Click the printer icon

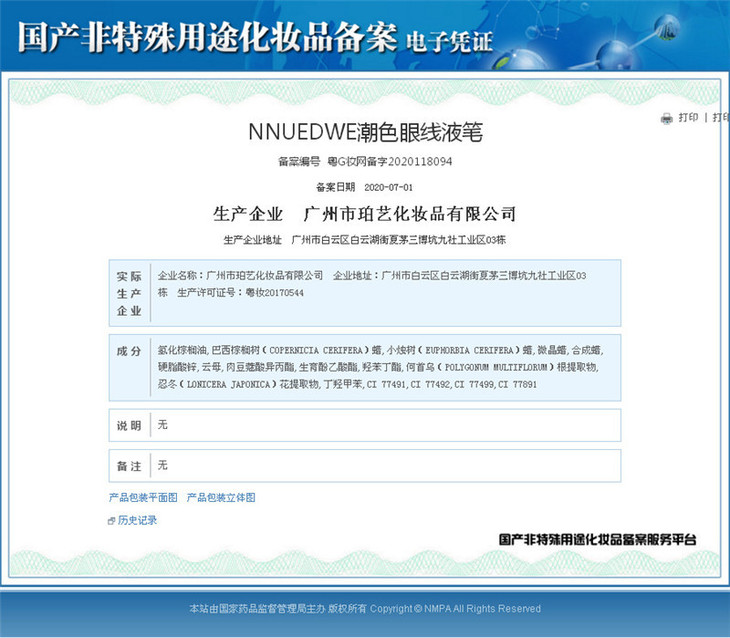pos(667,119)
